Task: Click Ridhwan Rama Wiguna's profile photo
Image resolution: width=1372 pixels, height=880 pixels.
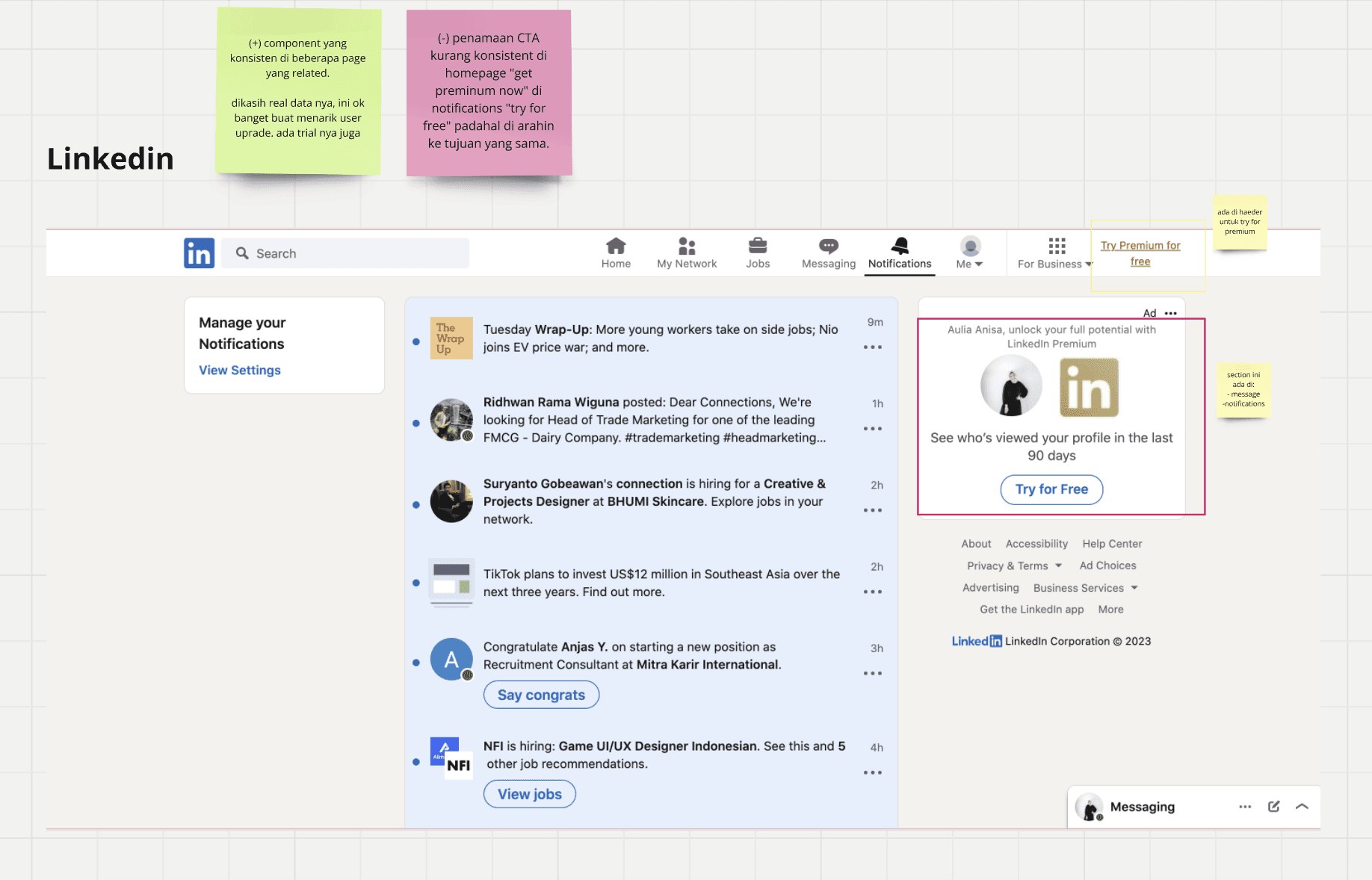Action: (x=451, y=420)
